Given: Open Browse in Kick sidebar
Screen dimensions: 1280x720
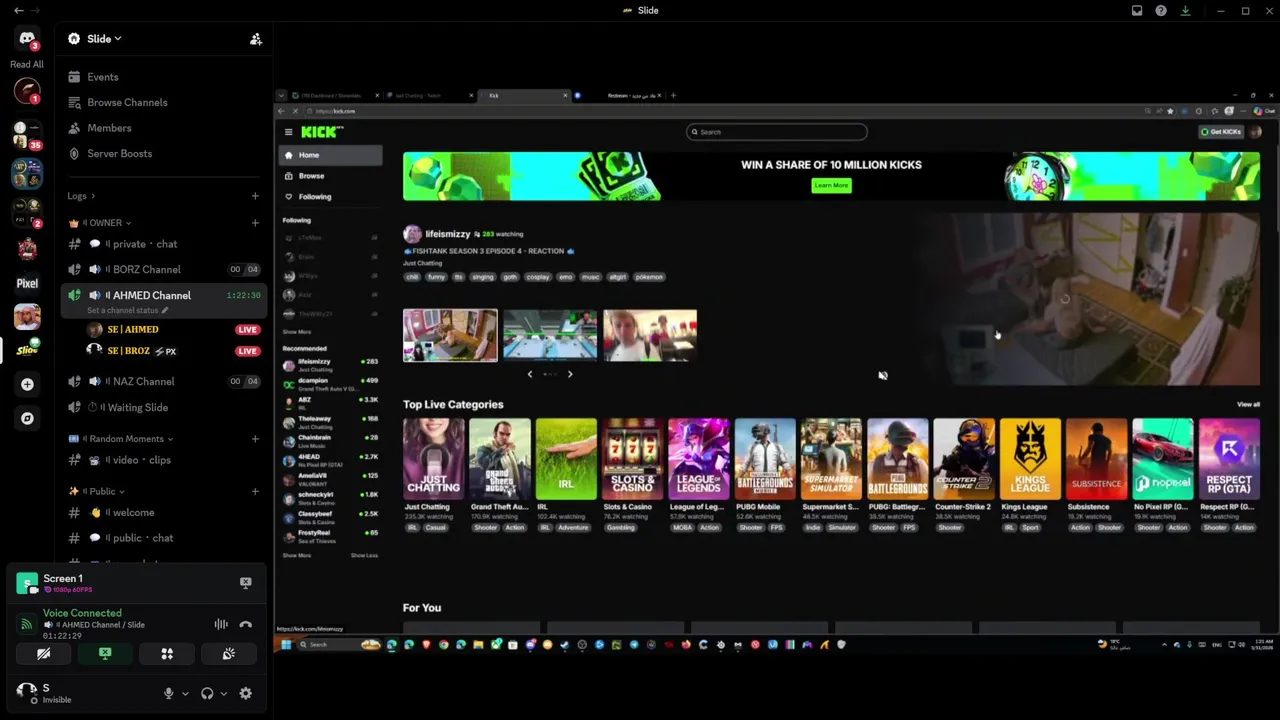Looking at the screenshot, I should click(x=330, y=176).
